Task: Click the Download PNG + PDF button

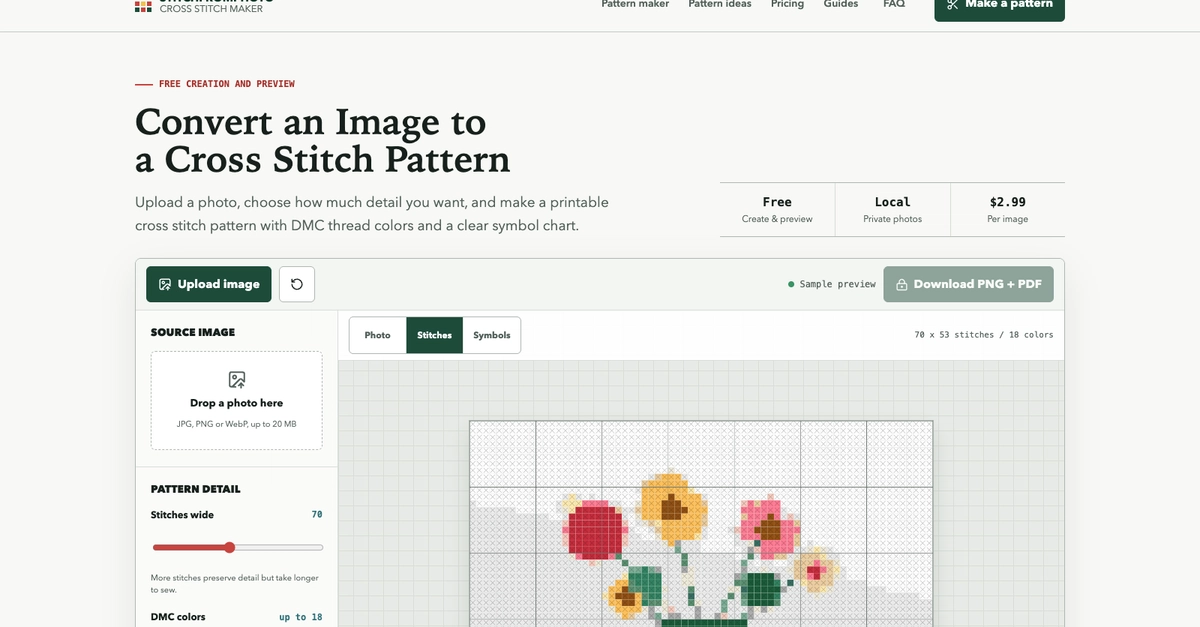Action: tap(968, 284)
